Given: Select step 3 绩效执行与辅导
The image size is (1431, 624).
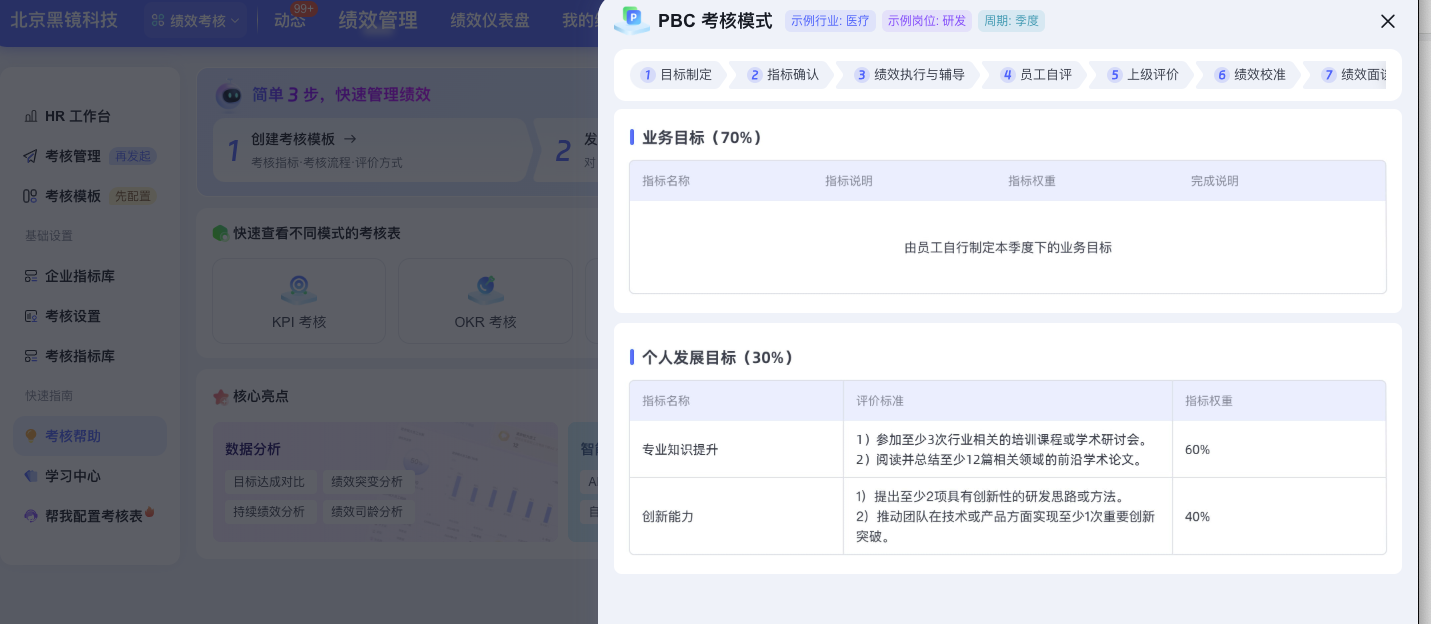Looking at the screenshot, I should [910, 75].
